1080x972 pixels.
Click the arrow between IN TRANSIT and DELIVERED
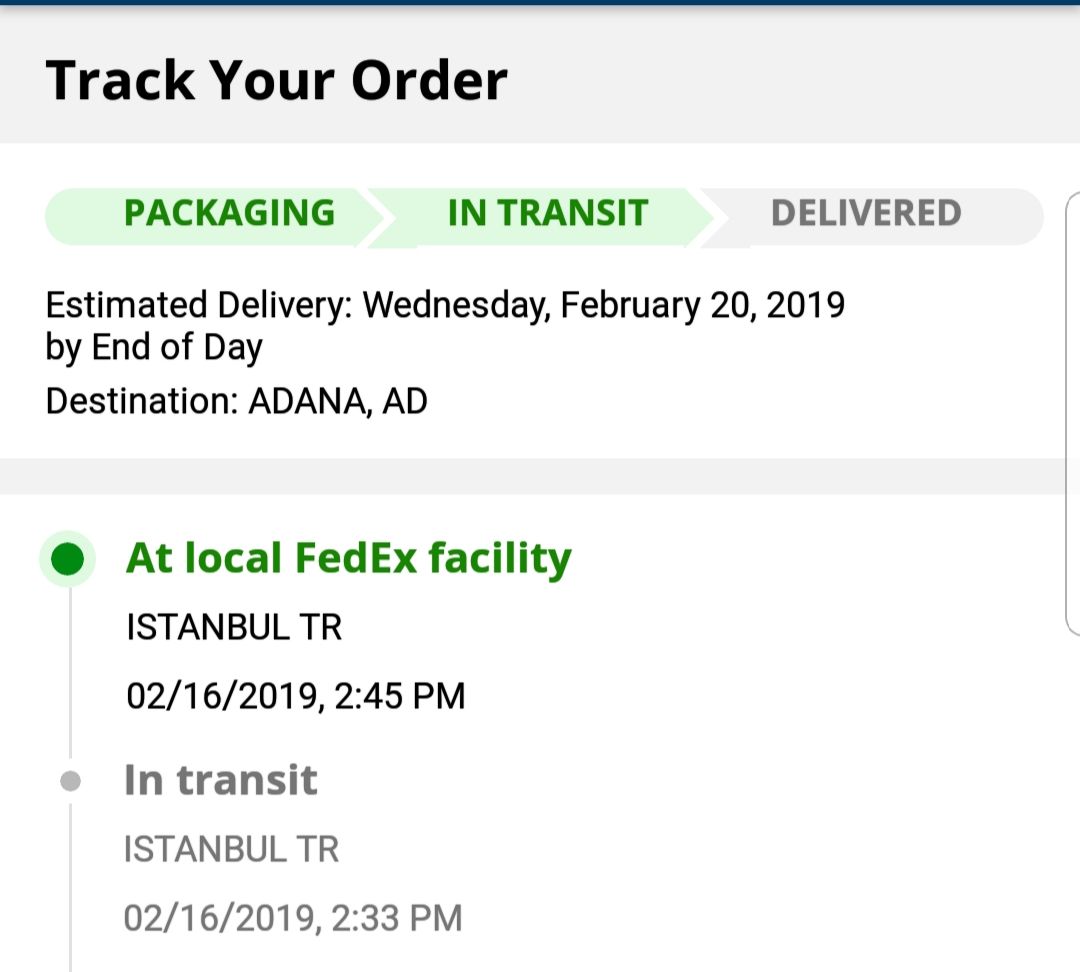pyautogui.click(x=702, y=216)
